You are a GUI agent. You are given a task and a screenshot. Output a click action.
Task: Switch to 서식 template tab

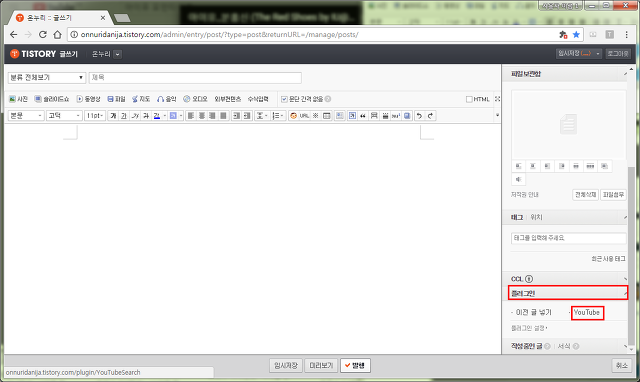tap(564, 346)
